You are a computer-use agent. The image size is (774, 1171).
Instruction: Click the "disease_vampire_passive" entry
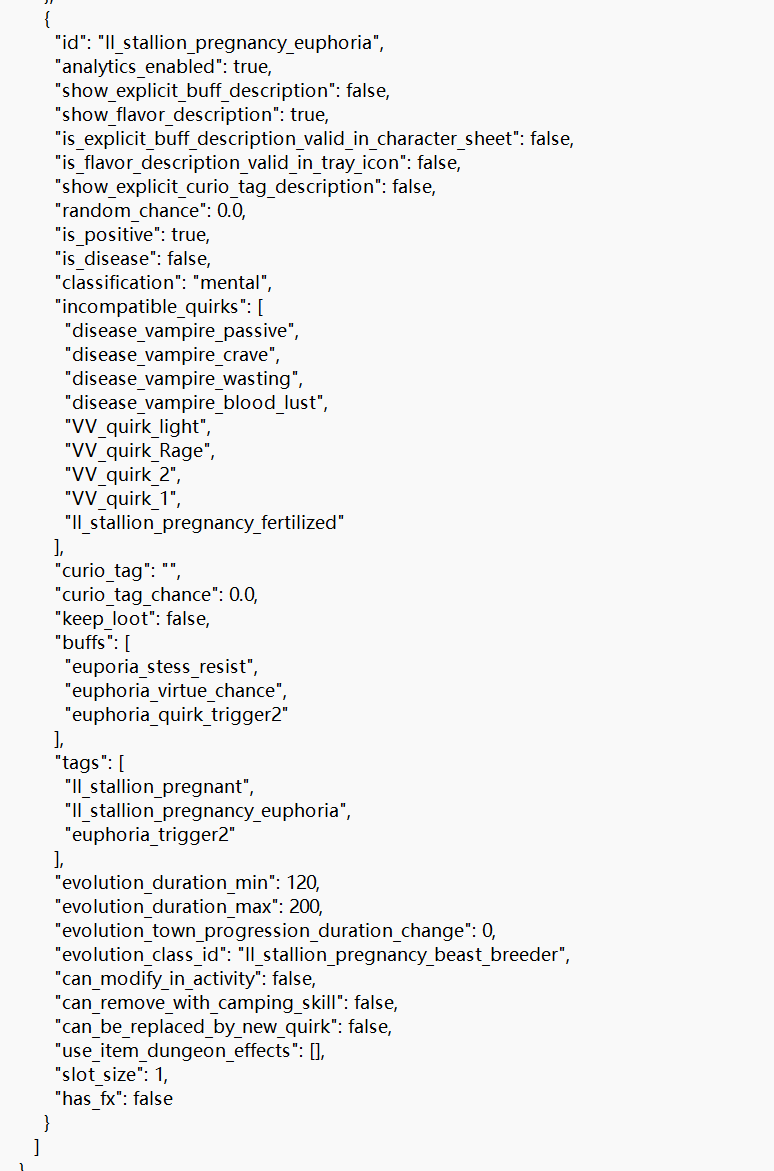pos(179,330)
